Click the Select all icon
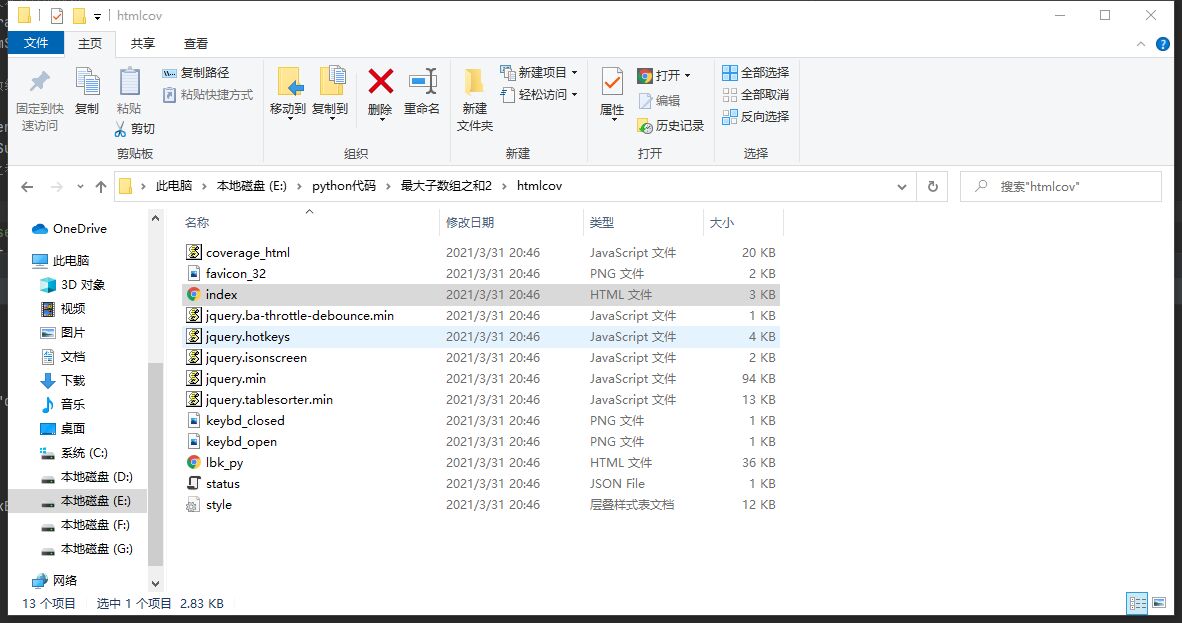The width and height of the screenshot is (1182, 623). coord(730,72)
